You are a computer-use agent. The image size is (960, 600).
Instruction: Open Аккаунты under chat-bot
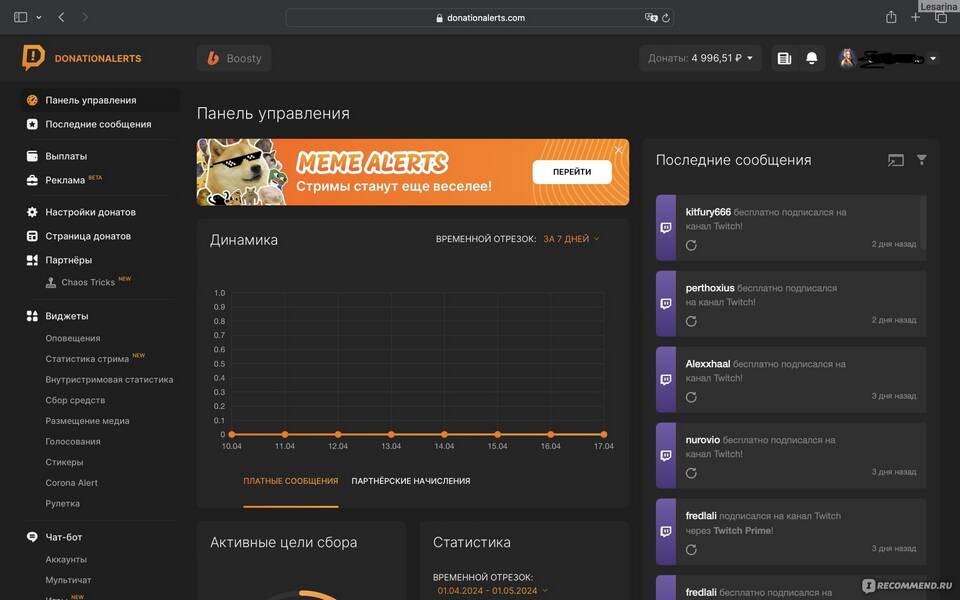click(66, 559)
